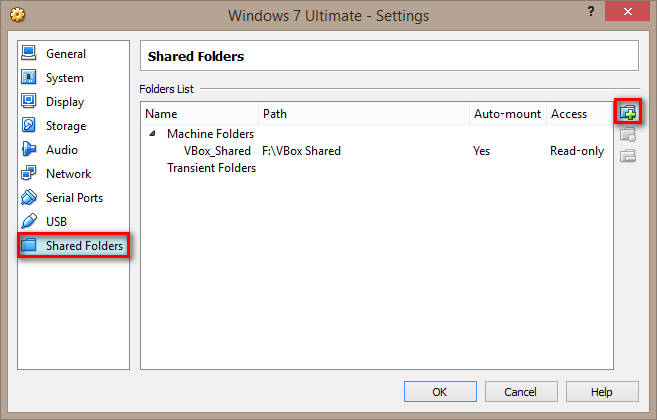
Task: Go to Display settings
Action: click(73, 101)
